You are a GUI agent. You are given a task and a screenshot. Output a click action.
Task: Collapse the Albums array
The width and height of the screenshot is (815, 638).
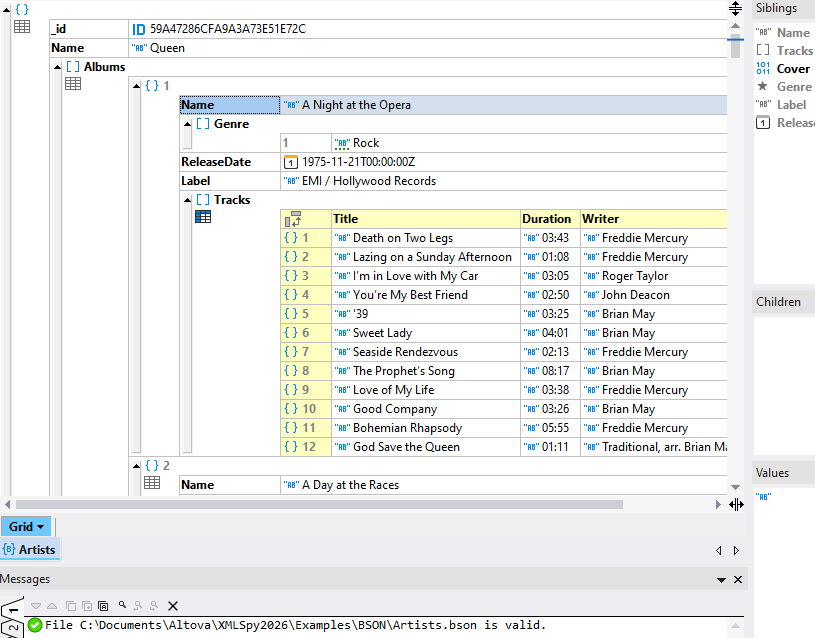click(x=56, y=67)
